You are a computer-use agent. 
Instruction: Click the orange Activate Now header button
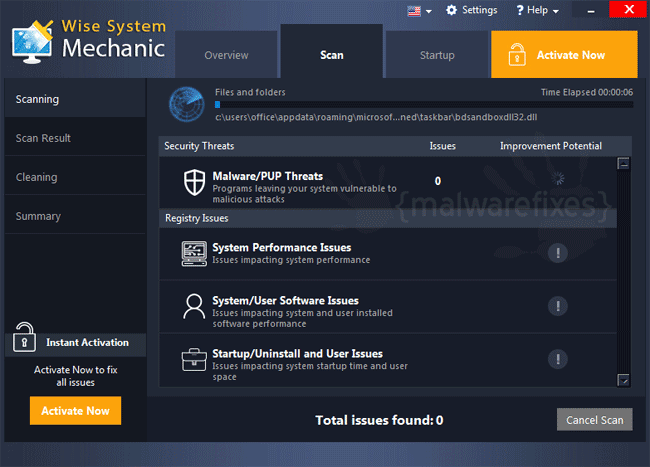564,54
